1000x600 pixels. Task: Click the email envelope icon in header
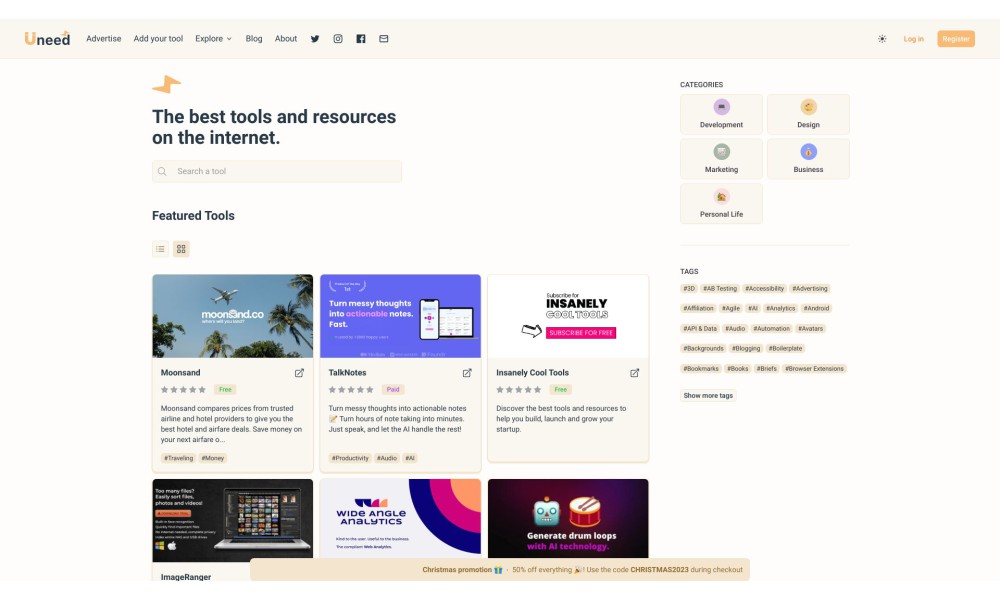pyautogui.click(x=384, y=39)
